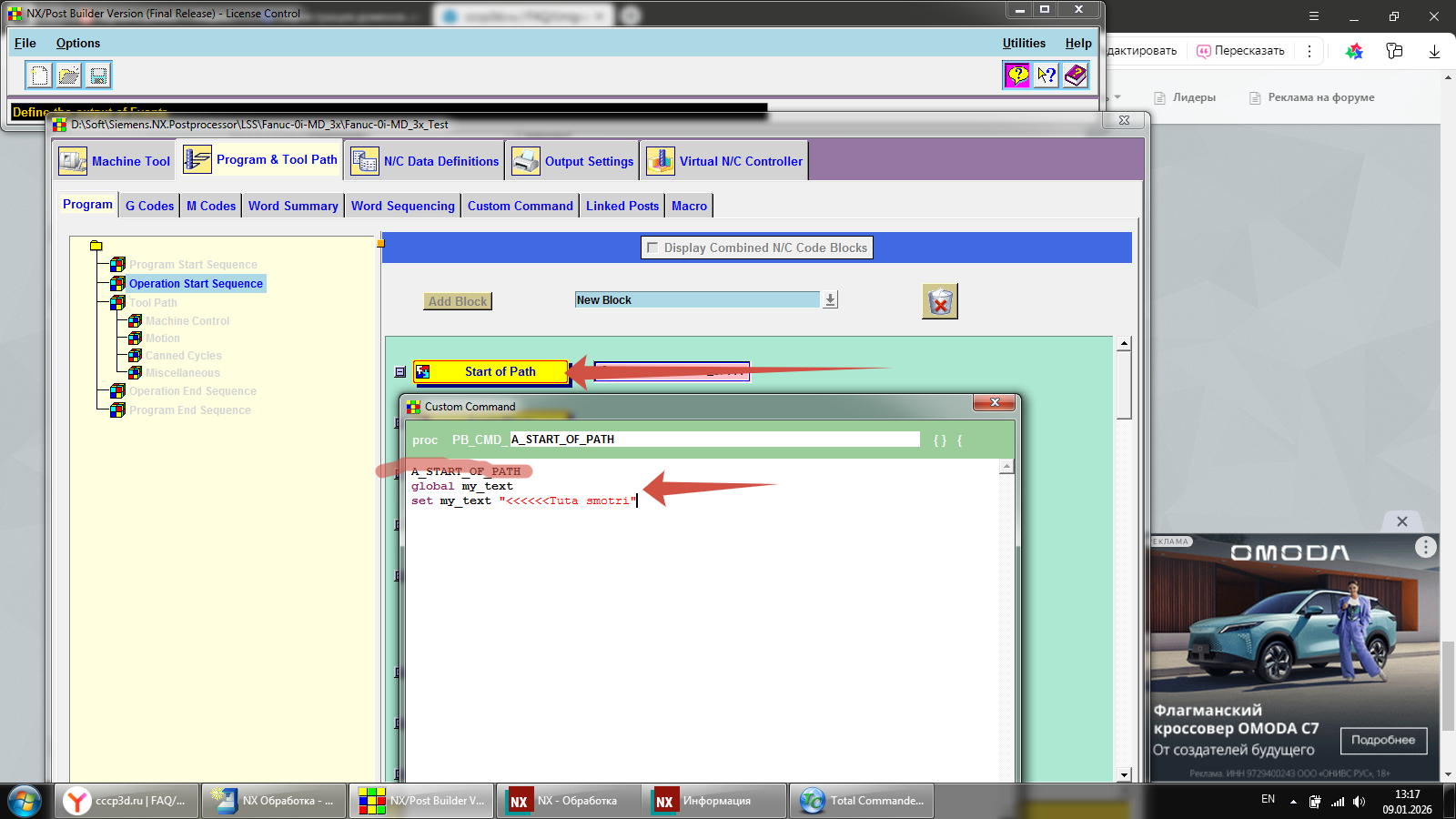Click the New file toolbar icon
Image resolution: width=1456 pixels, height=819 pixels.
pos(39,76)
